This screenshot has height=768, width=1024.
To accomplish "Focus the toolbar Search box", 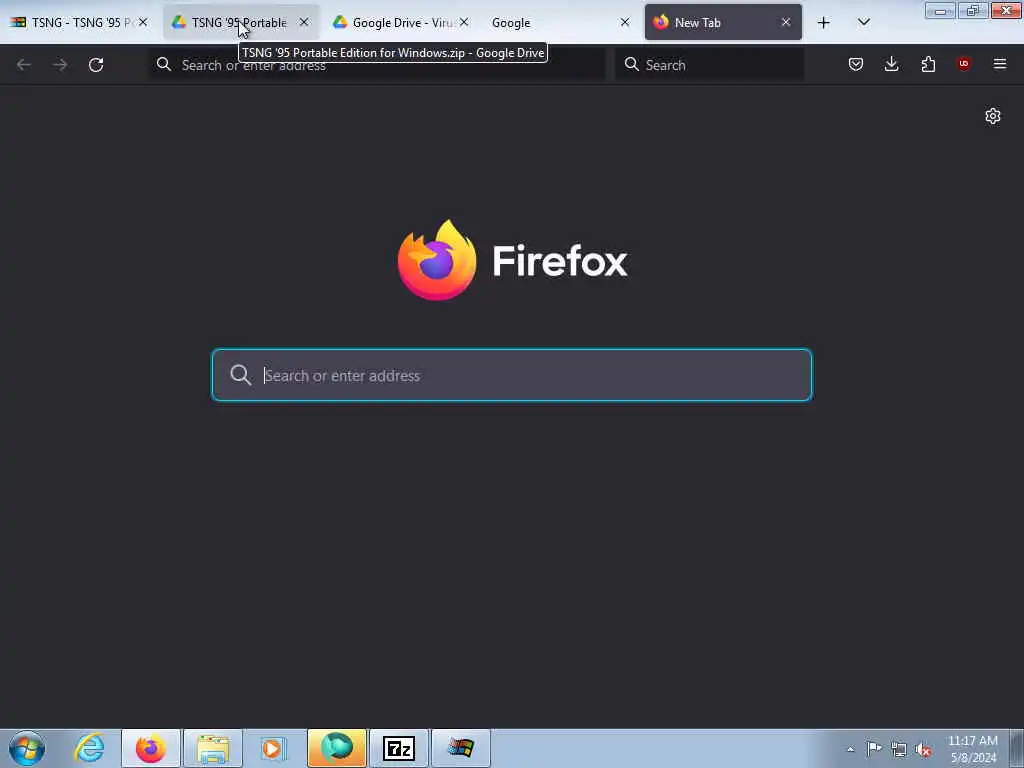I will [x=710, y=65].
